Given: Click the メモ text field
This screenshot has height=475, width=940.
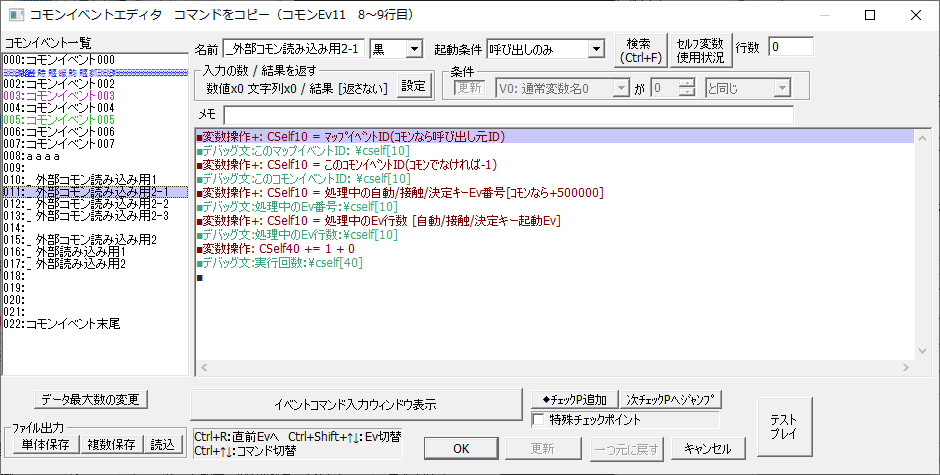Looking at the screenshot, I should [x=508, y=115].
